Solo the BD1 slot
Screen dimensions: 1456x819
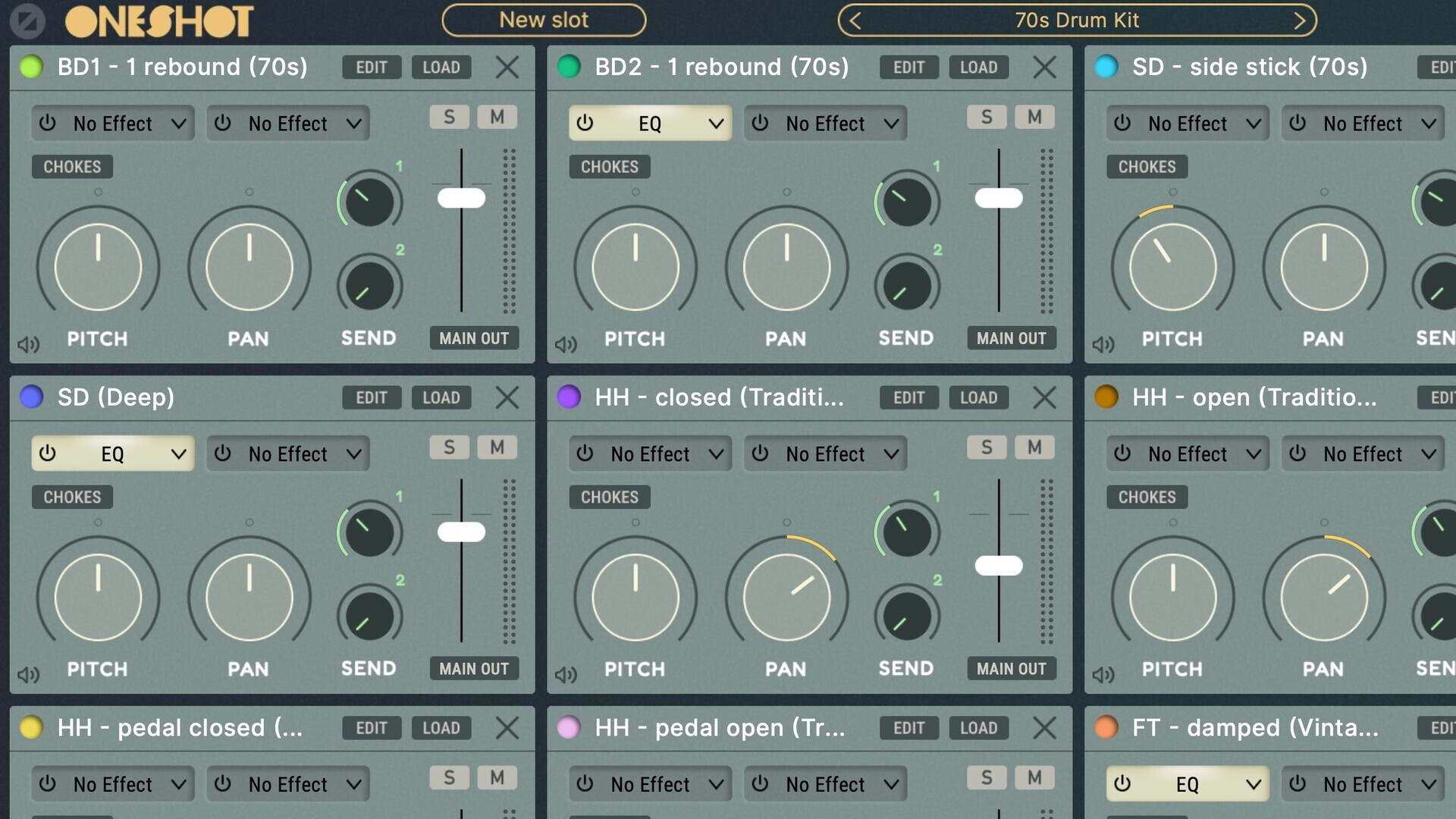tap(449, 117)
